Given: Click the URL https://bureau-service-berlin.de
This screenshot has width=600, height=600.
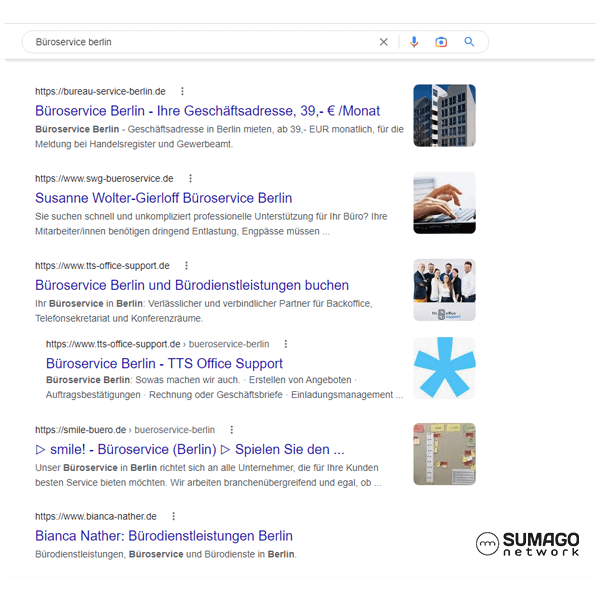Looking at the screenshot, I should click(x=100, y=91).
